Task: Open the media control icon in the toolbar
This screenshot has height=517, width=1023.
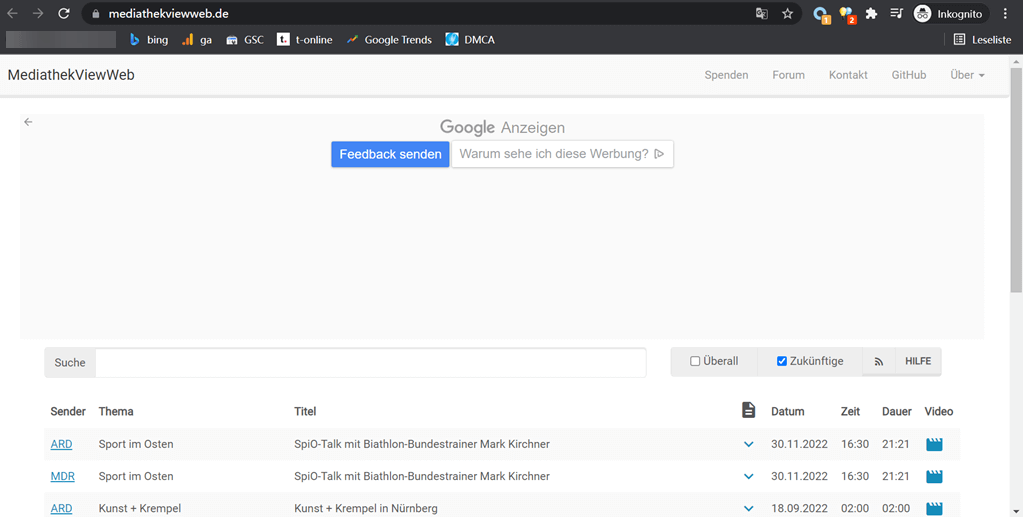Action: 896,14
